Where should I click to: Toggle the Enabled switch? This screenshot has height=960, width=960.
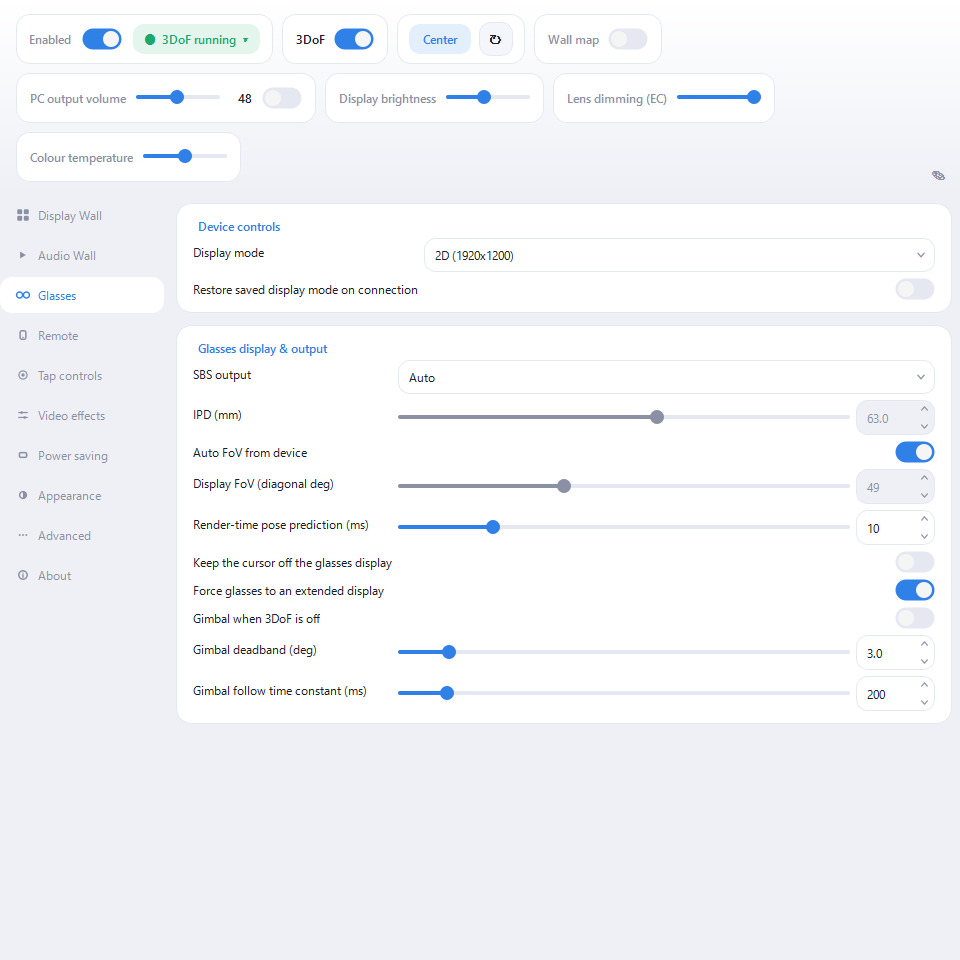[102, 39]
